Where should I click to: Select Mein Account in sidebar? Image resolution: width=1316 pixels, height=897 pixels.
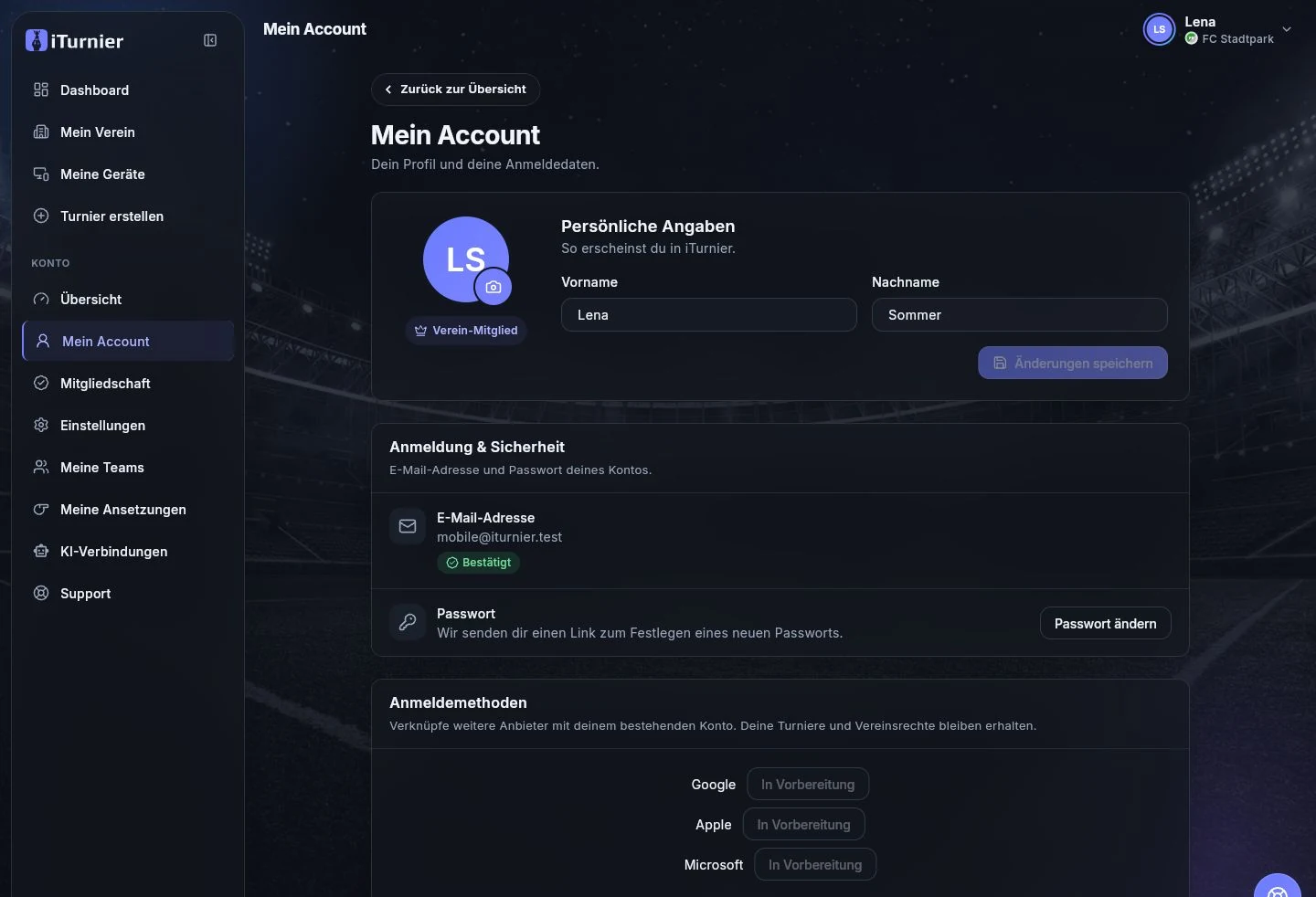pyautogui.click(x=128, y=341)
